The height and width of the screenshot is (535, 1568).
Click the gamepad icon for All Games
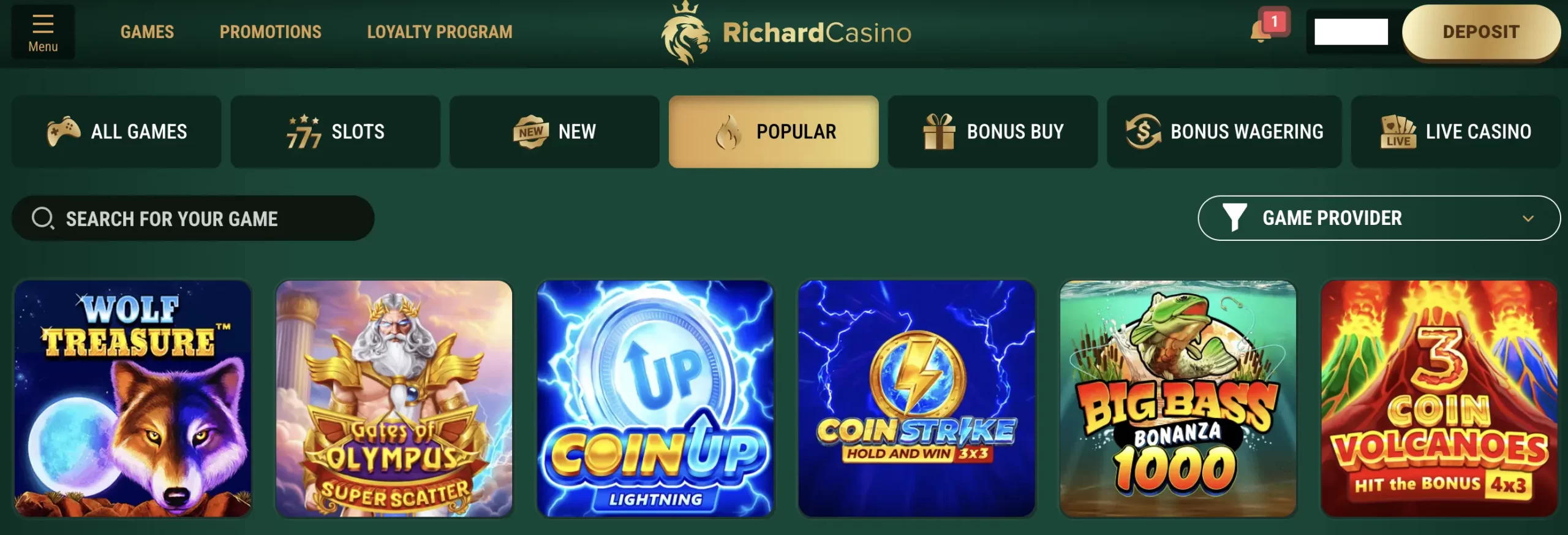tap(64, 131)
